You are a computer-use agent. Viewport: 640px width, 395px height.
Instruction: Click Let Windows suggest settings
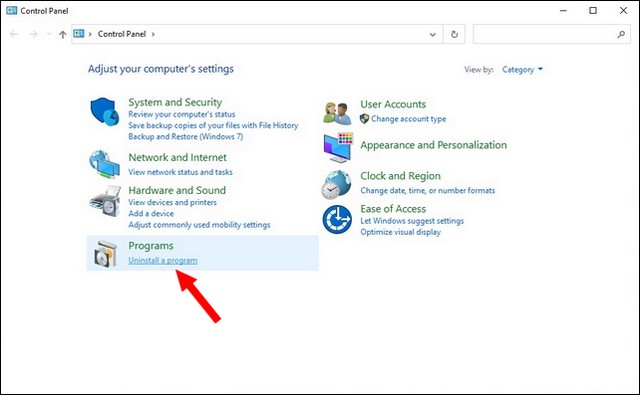(x=412, y=221)
